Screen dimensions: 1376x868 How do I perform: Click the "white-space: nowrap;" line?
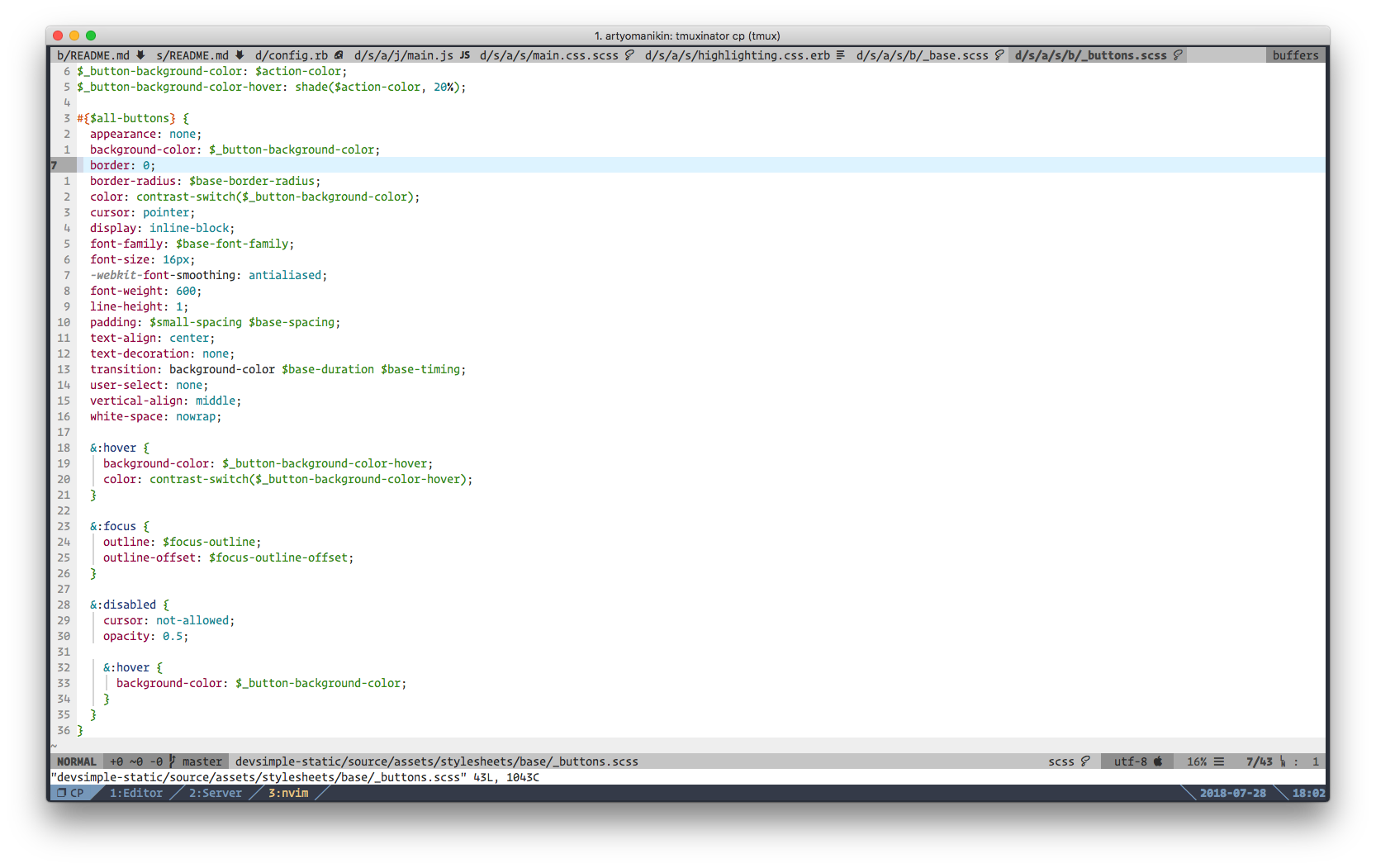(x=155, y=416)
